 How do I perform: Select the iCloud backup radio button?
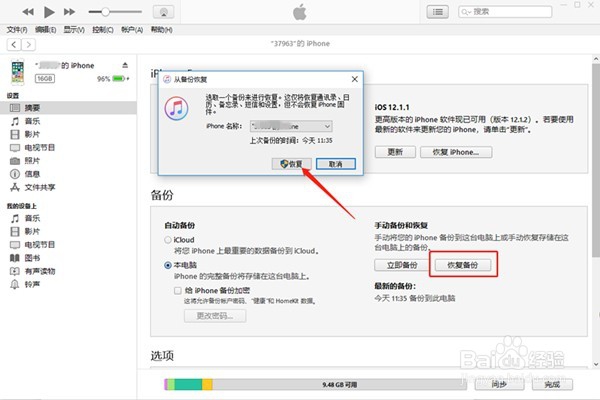click(x=168, y=240)
